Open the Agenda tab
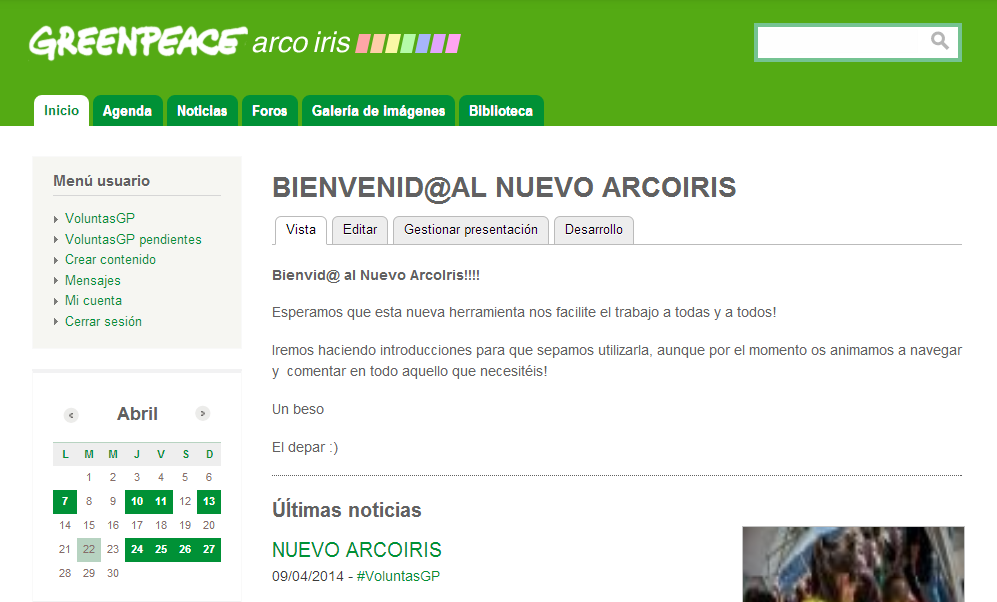The image size is (997, 602). [x=127, y=111]
